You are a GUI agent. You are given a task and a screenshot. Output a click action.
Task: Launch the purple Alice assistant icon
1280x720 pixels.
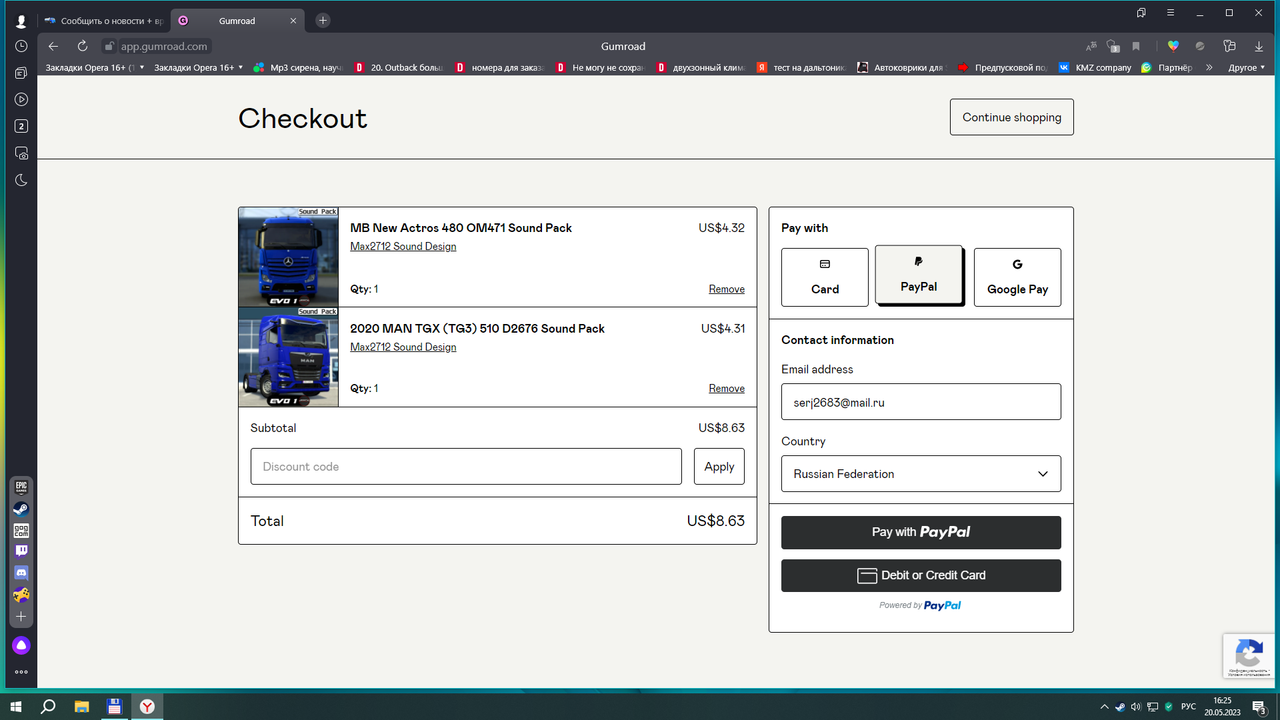click(x=21, y=645)
